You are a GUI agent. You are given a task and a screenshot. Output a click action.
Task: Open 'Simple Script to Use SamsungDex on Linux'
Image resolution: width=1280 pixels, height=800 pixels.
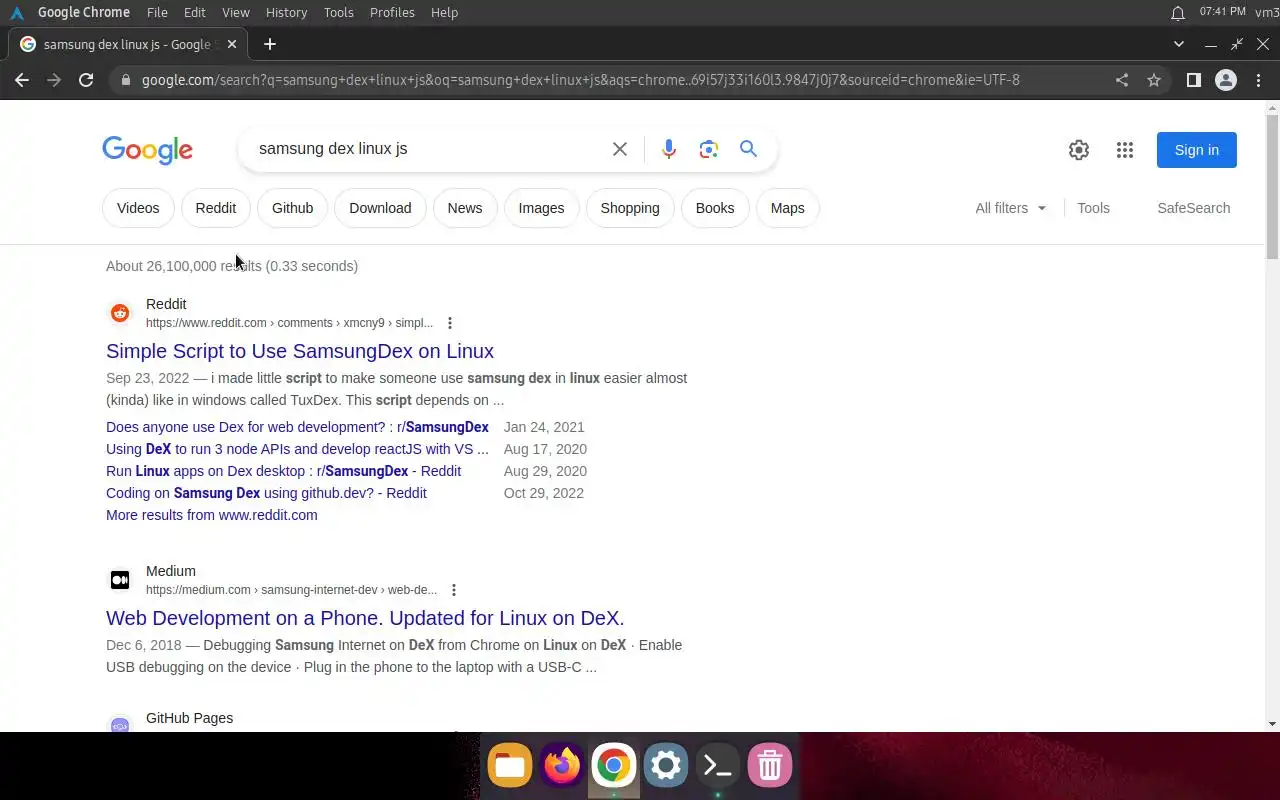click(x=300, y=351)
